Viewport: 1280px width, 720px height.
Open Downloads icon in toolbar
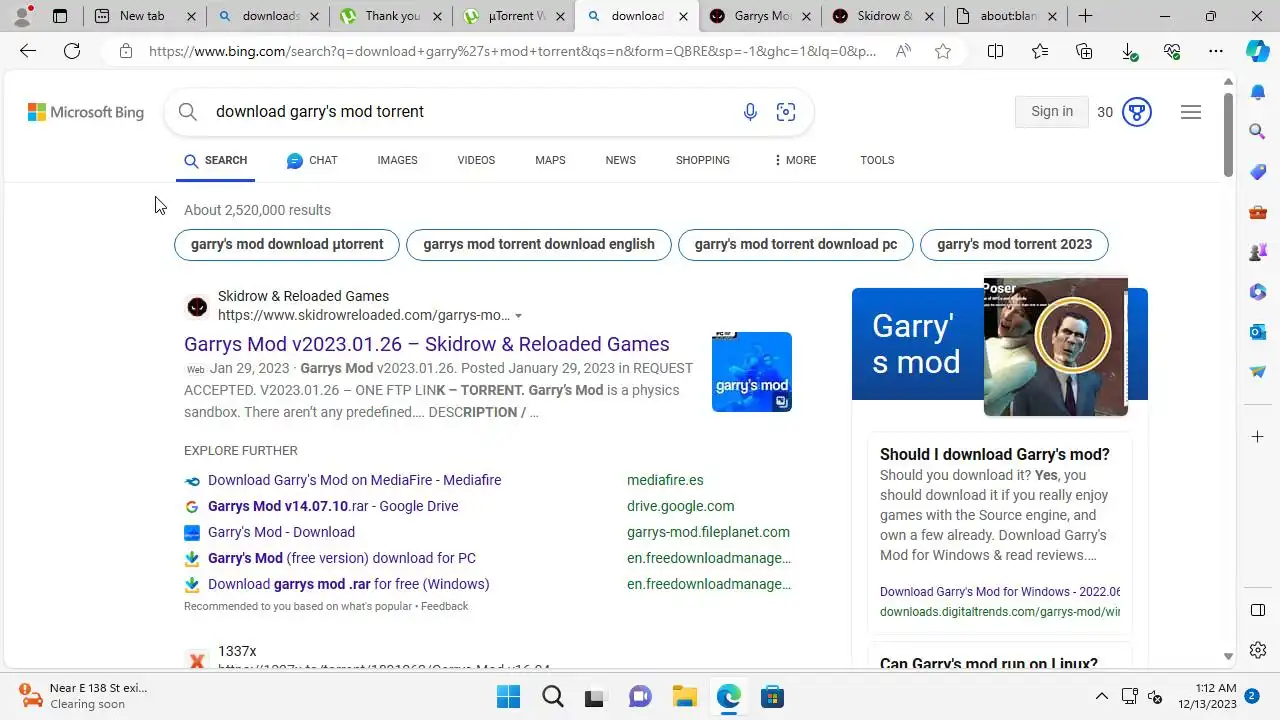tap(1128, 51)
